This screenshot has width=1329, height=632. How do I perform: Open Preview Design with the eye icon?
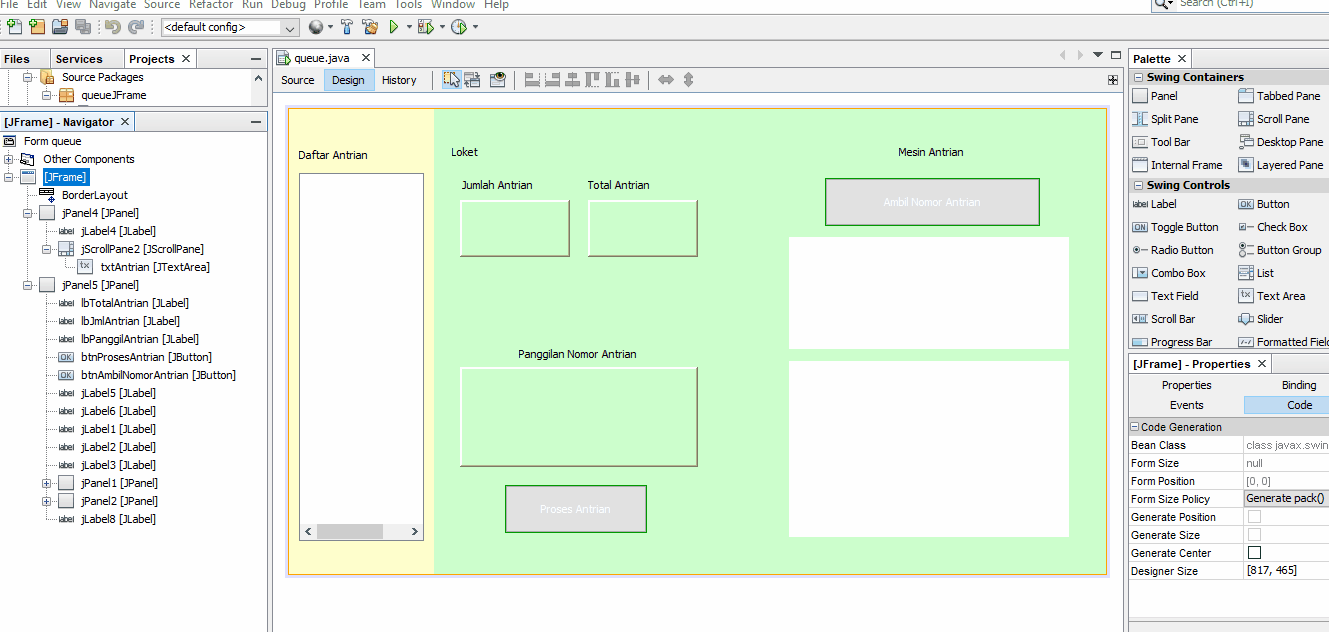click(x=497, y=79)
